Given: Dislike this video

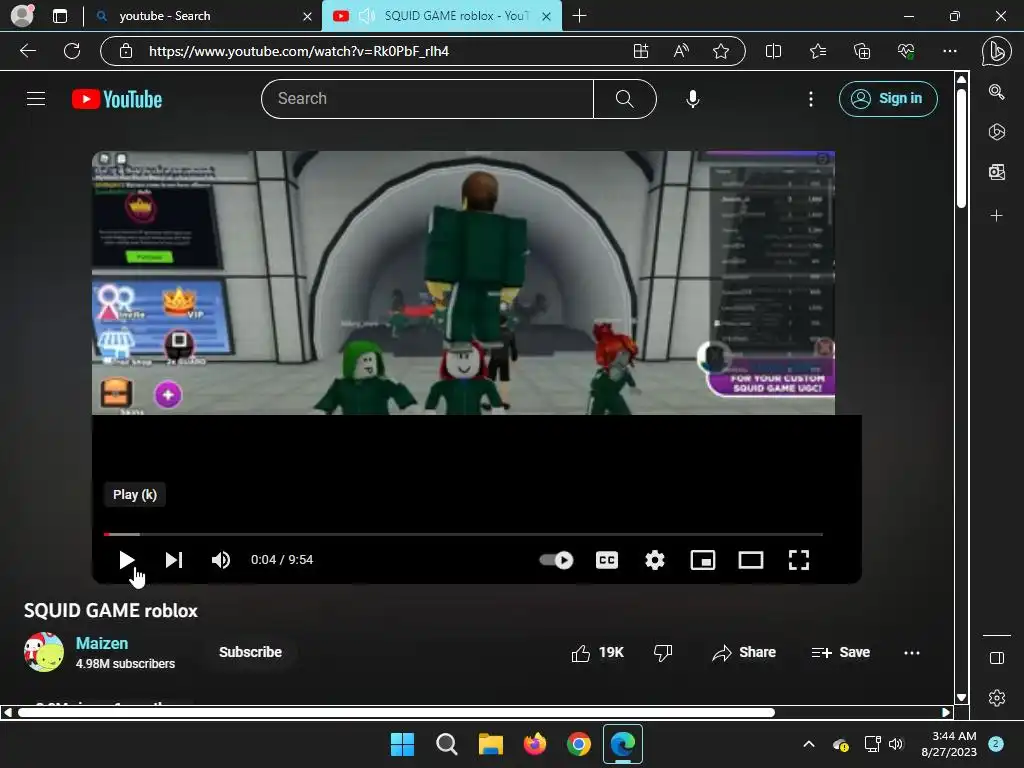Looking at the screenshot, I should click(663, 652).
